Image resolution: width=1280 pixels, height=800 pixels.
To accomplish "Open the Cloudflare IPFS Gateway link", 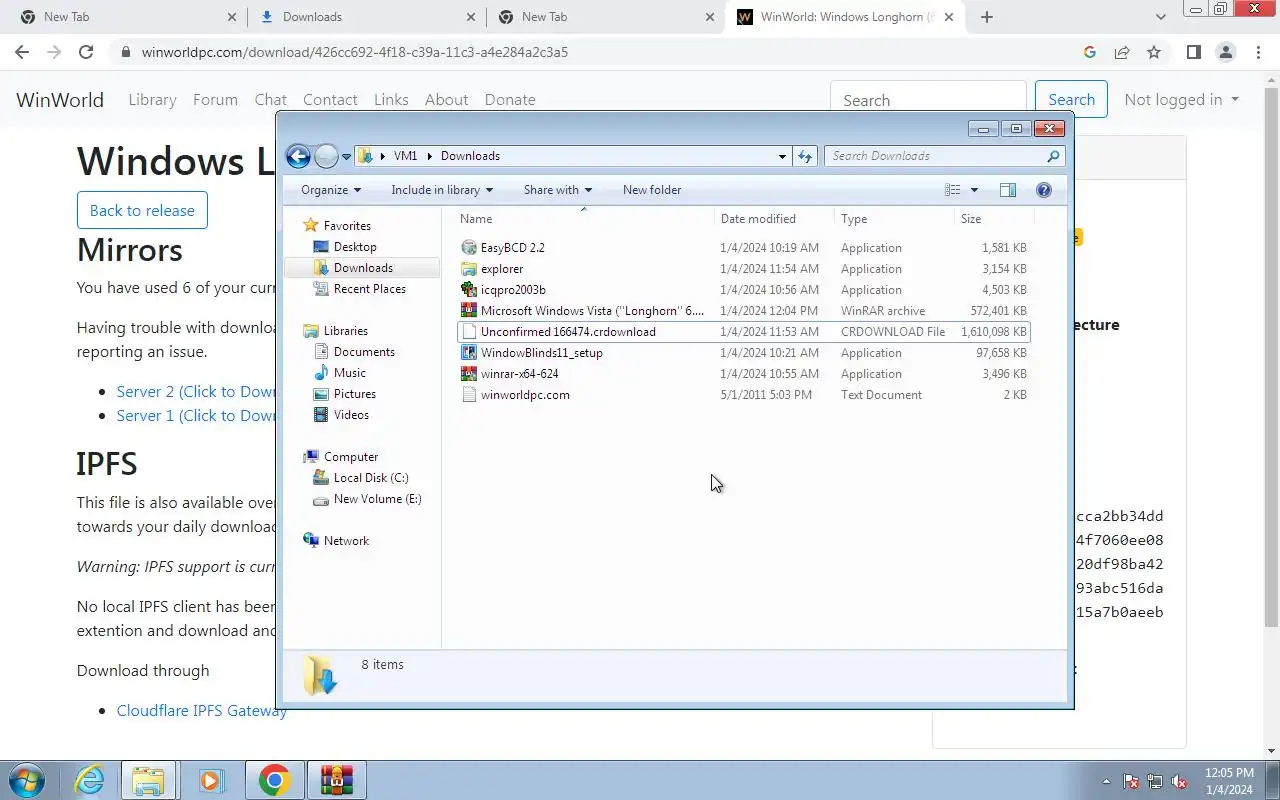I will [202, 711].
